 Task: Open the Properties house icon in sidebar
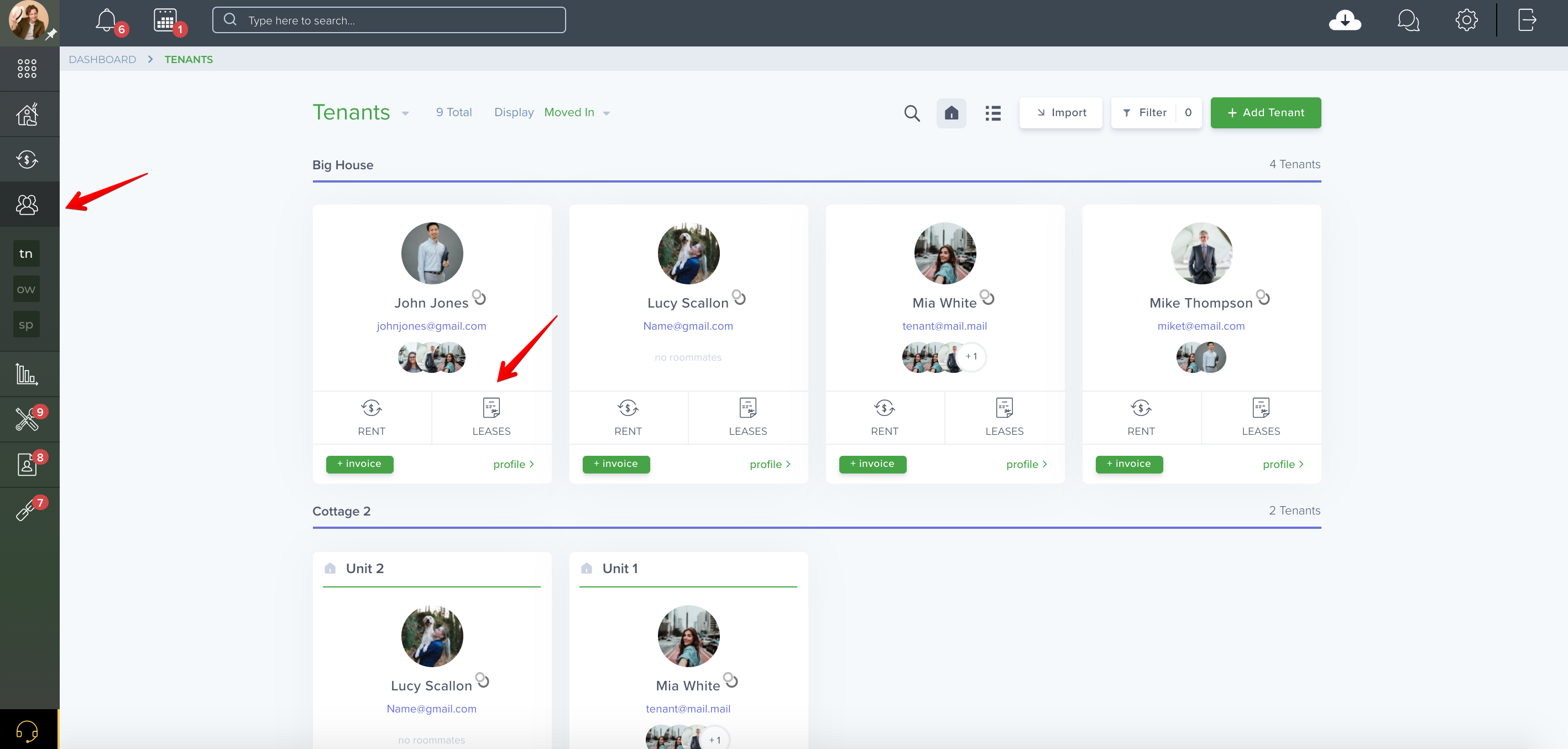coord(27,114)
